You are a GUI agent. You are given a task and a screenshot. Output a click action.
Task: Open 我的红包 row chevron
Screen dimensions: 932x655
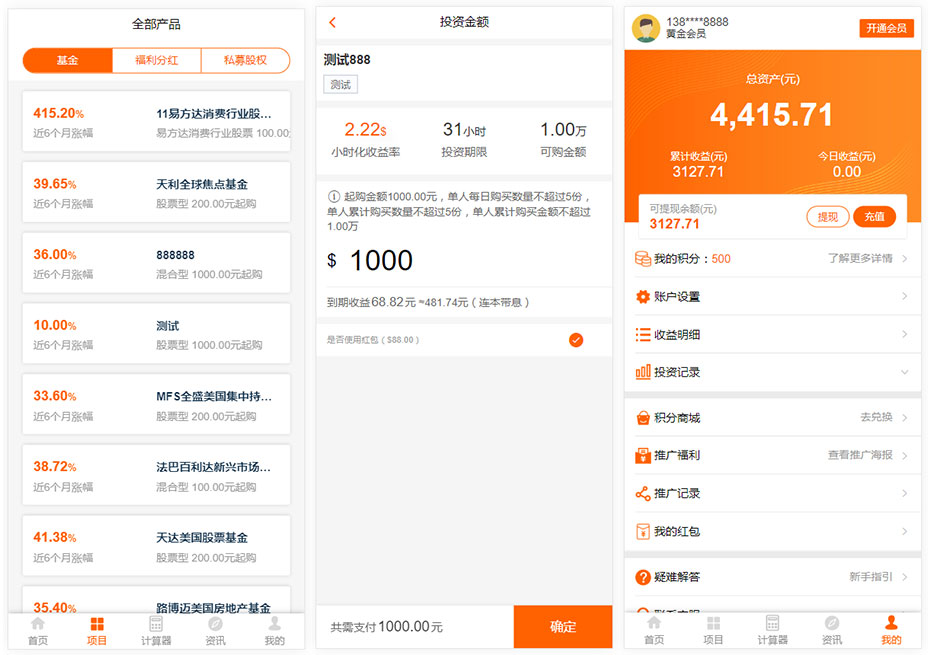click(905, 531)
